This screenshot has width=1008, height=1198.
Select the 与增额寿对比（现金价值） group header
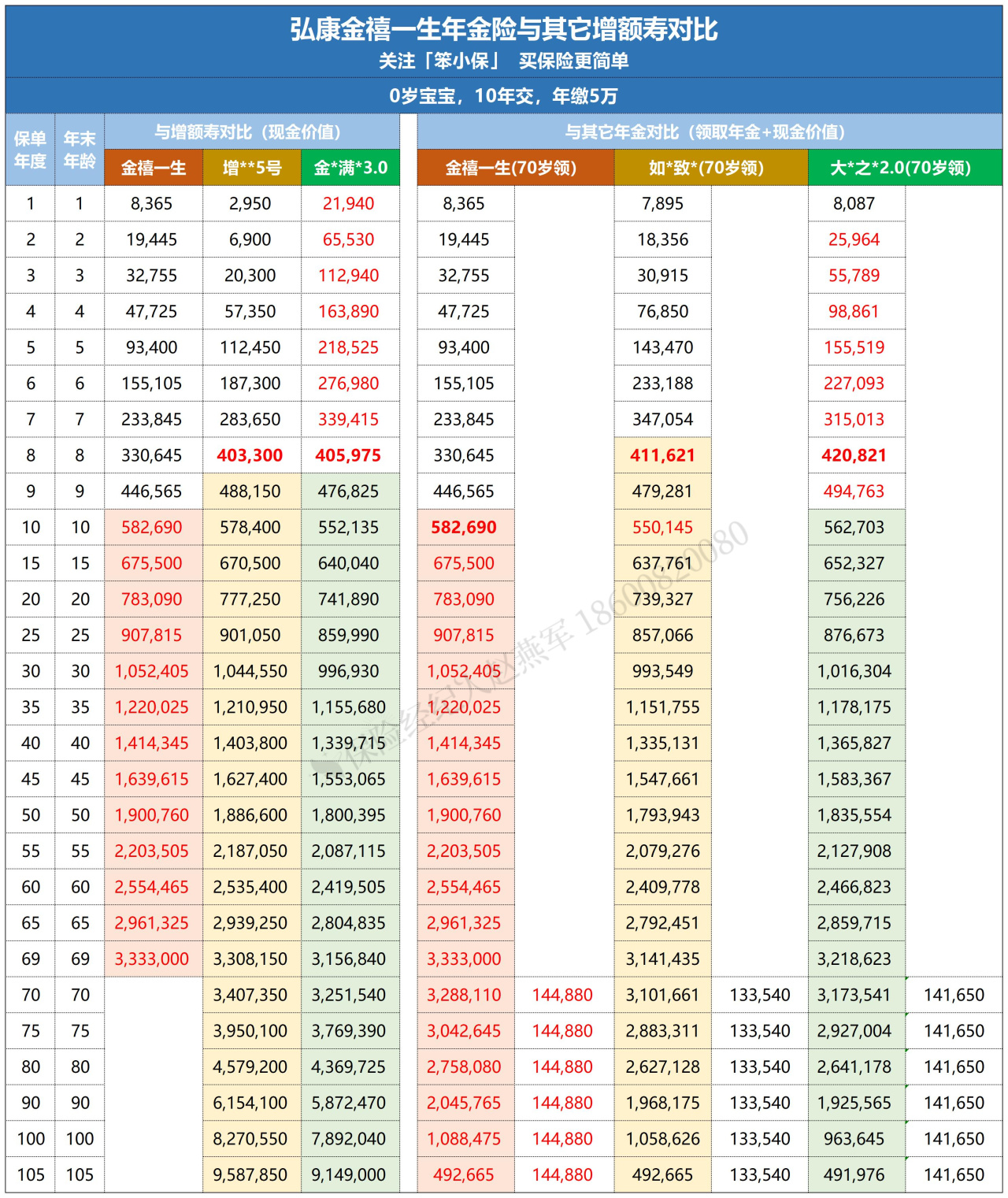tap(251, 132)
